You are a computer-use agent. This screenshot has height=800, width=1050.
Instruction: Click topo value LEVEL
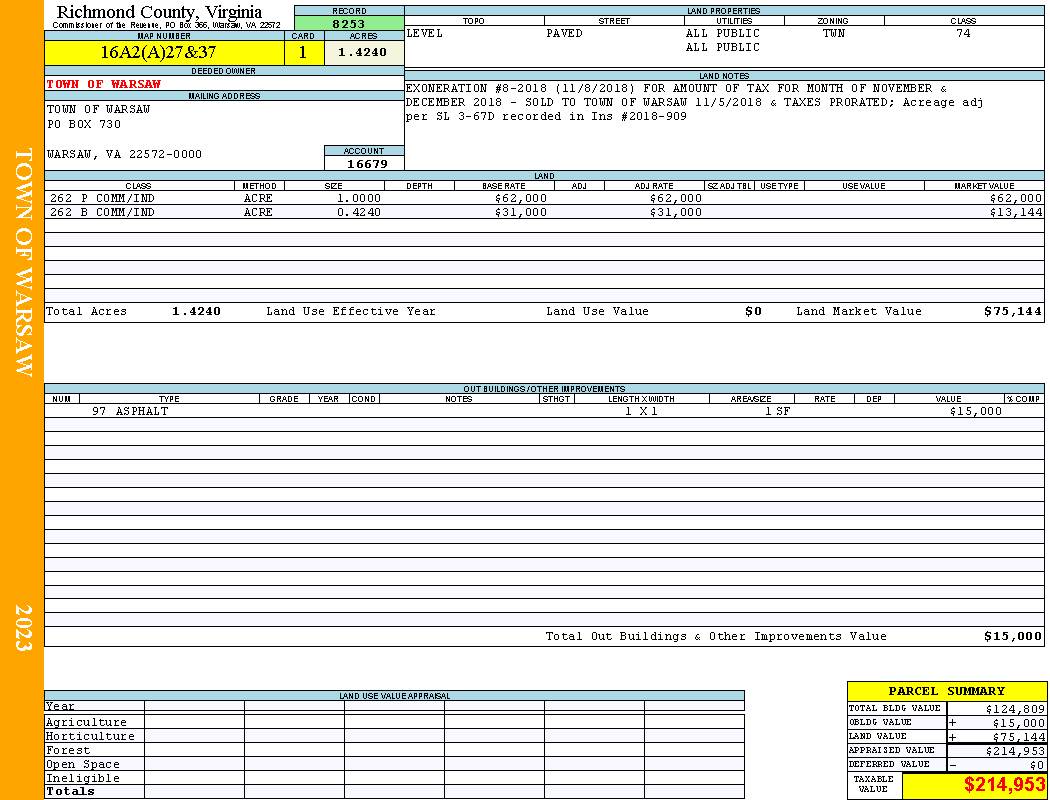click(x=425, y=33)
